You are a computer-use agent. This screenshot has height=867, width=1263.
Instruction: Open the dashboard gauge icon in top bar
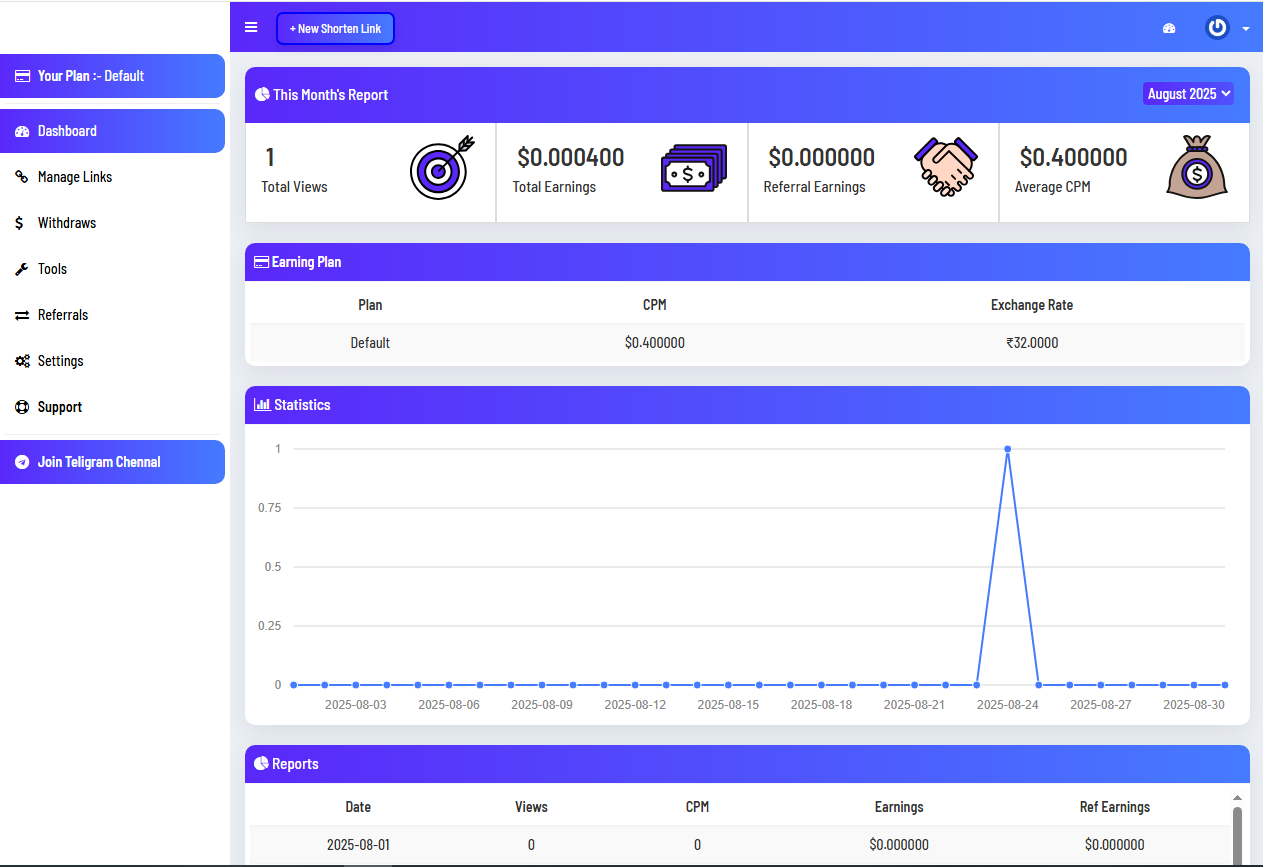(x=1169, y=28)
